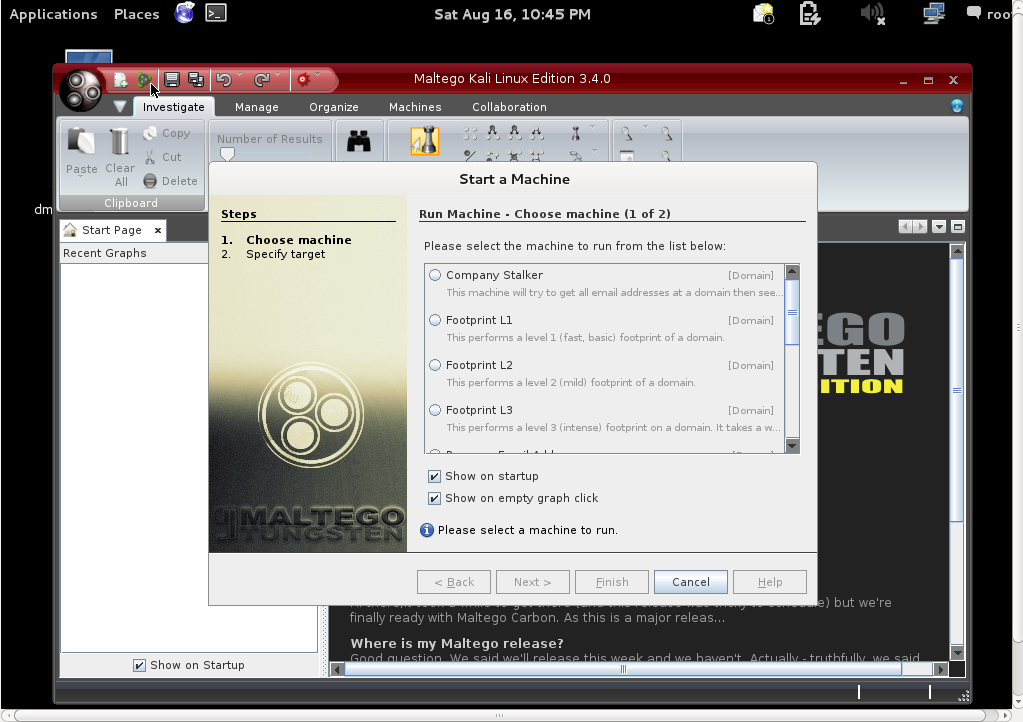Screen dimensions: 1023x722
Task: Select the Company Stalker machine
Action: point(435,275)
